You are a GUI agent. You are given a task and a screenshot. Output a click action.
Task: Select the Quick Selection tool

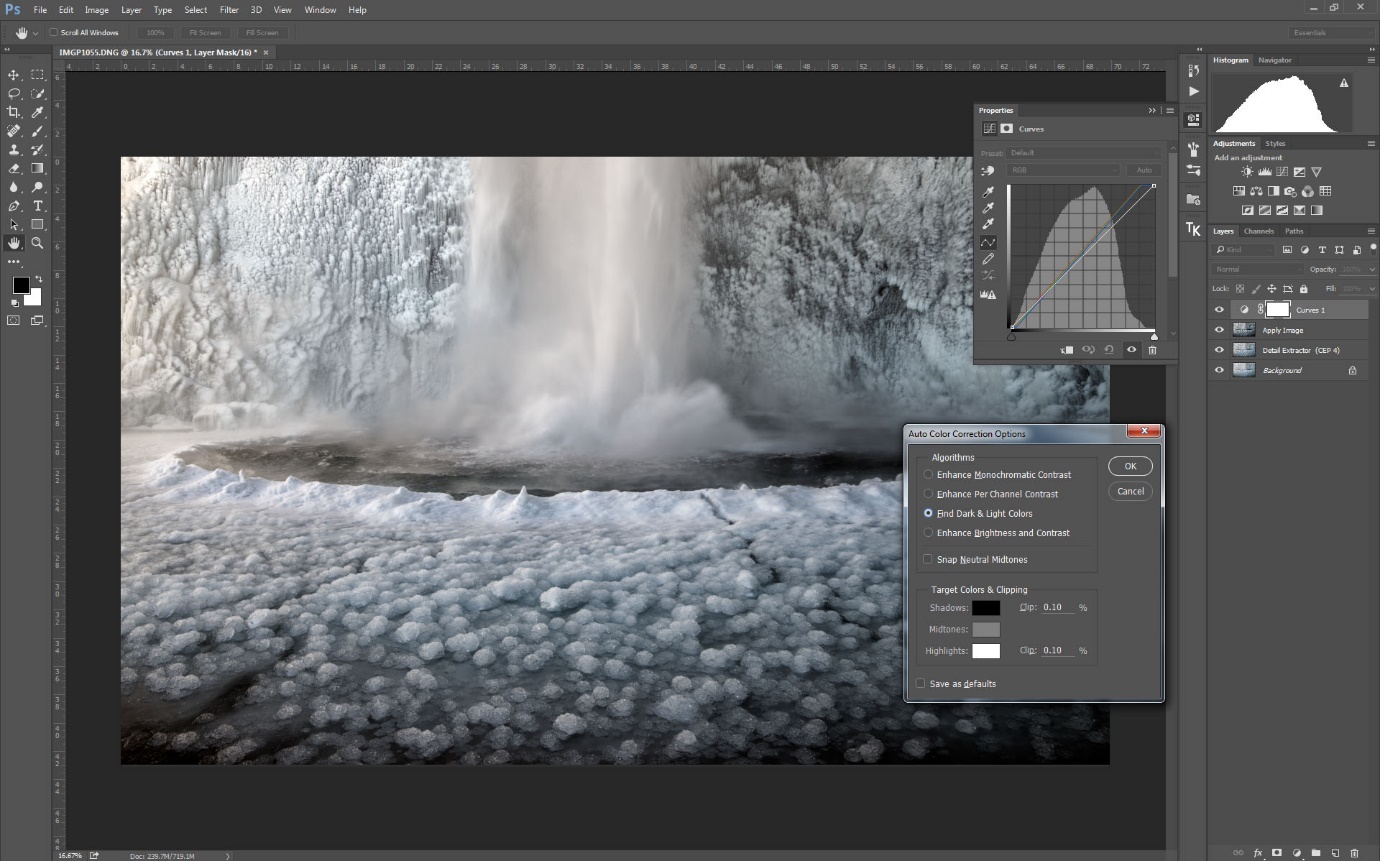[x=37, y=93]
